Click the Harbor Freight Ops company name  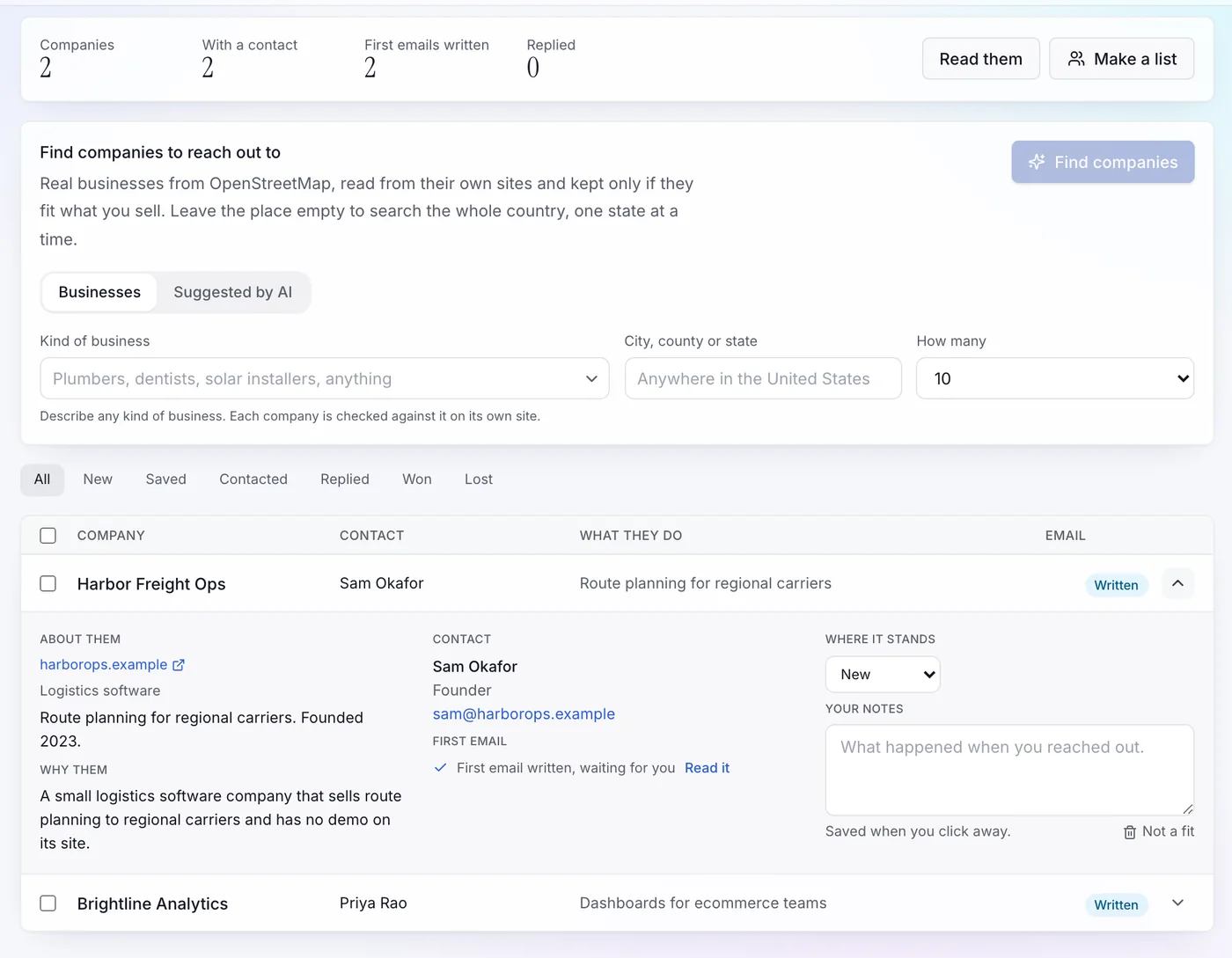[x=151, y=584]
